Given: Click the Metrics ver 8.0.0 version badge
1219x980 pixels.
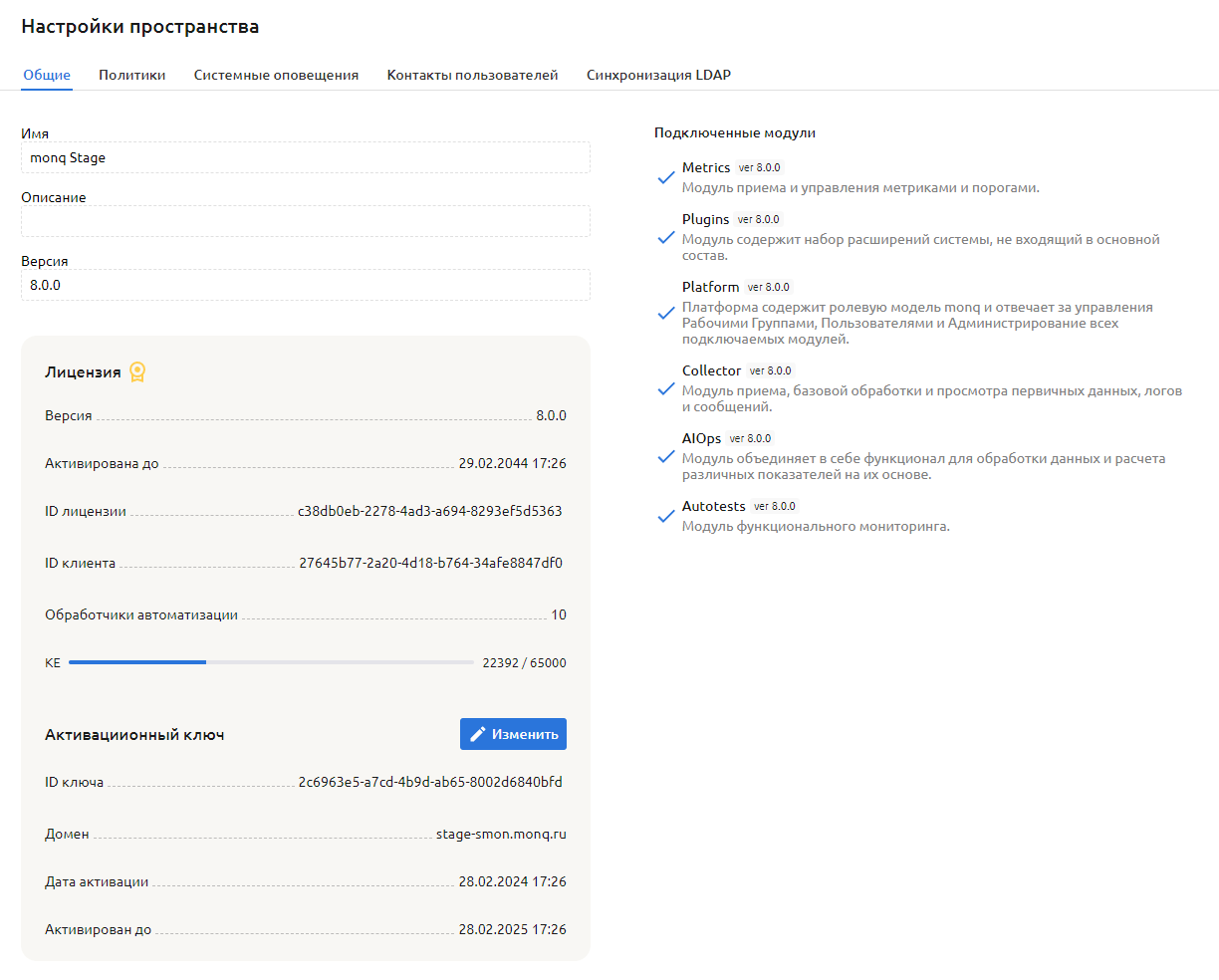Looking at the screenshot, I should (x=759, y=168).
